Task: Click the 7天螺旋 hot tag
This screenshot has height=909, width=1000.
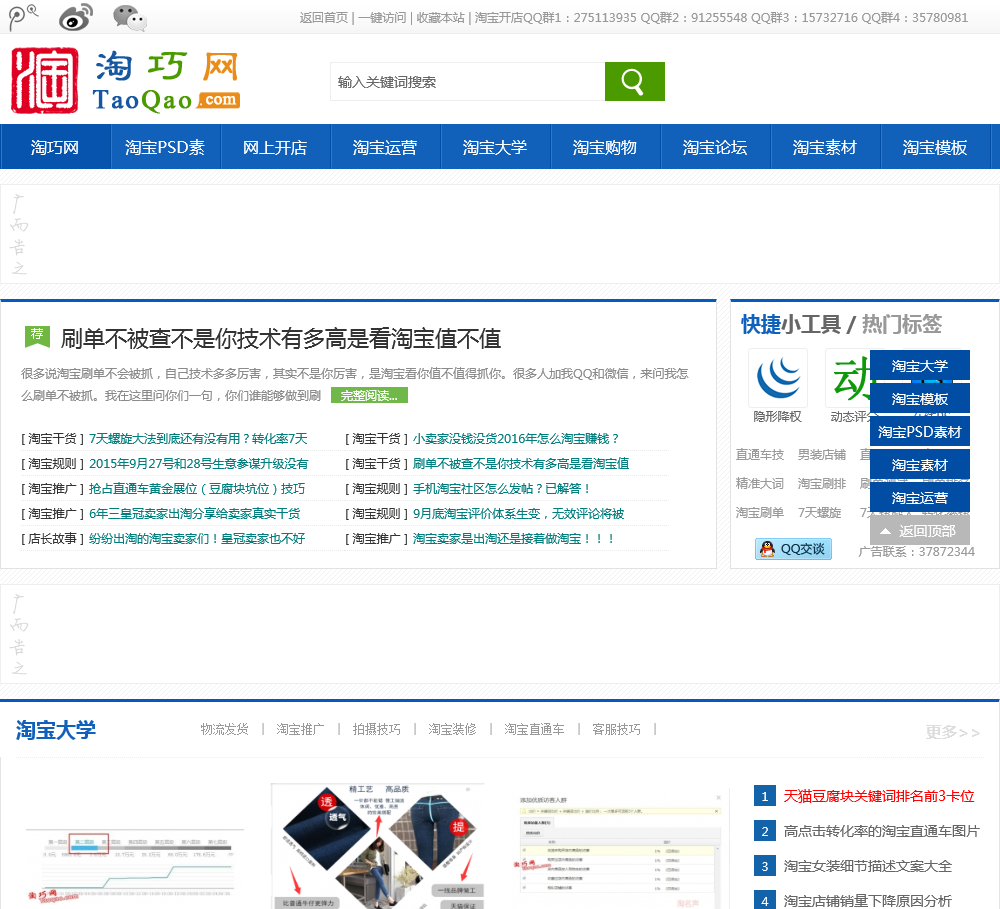Action: (820, 512)
